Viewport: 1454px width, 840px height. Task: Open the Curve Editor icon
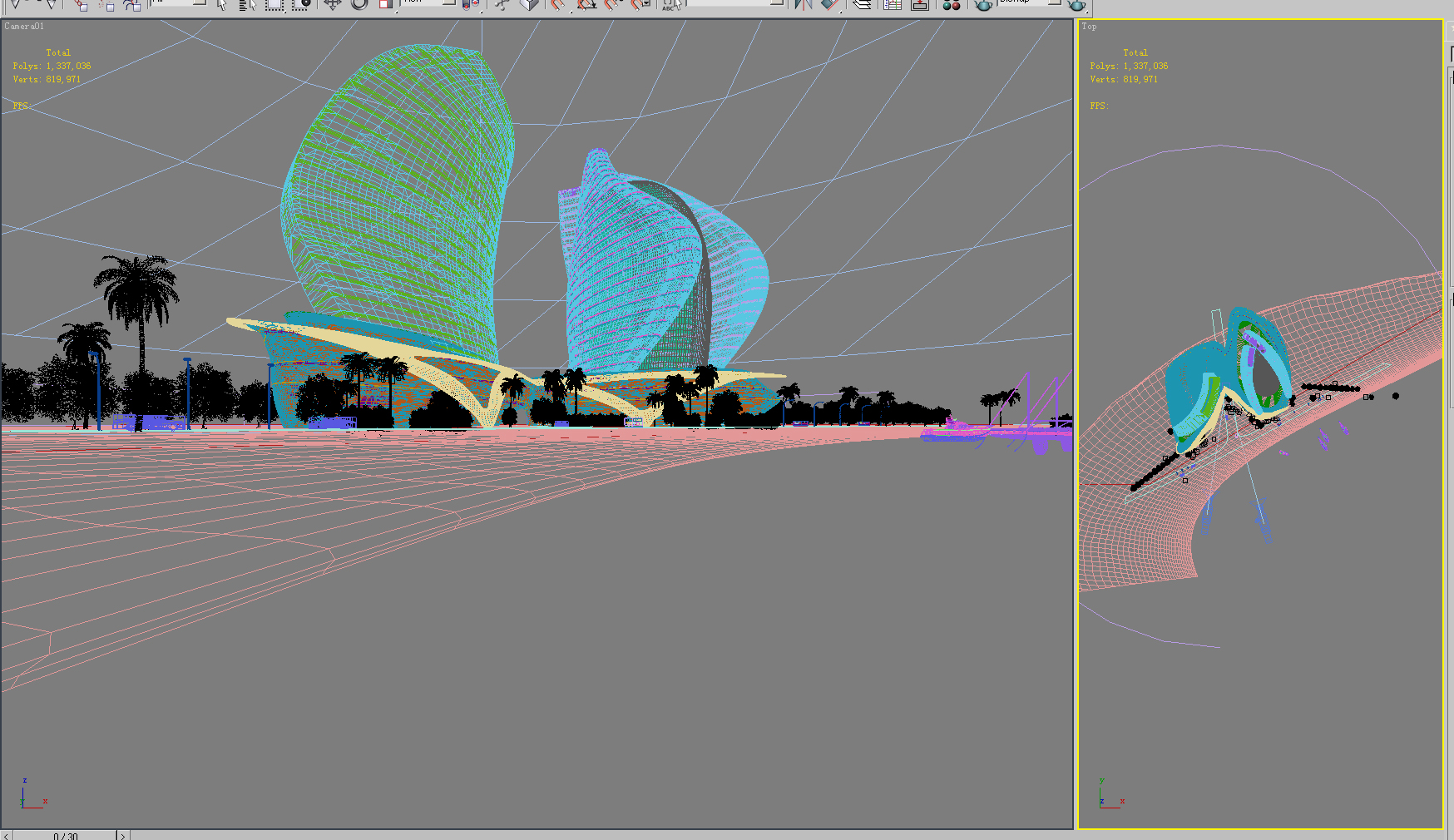click(893, 4)
